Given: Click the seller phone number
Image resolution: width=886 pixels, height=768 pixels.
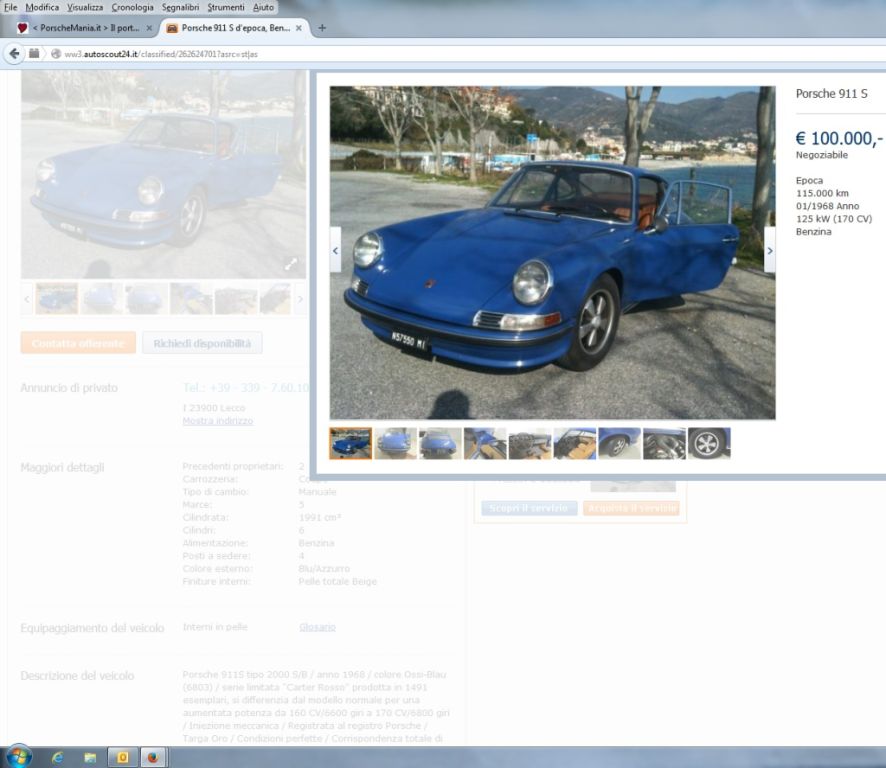Looking at the screenshot, I should [x=246, y=388].
